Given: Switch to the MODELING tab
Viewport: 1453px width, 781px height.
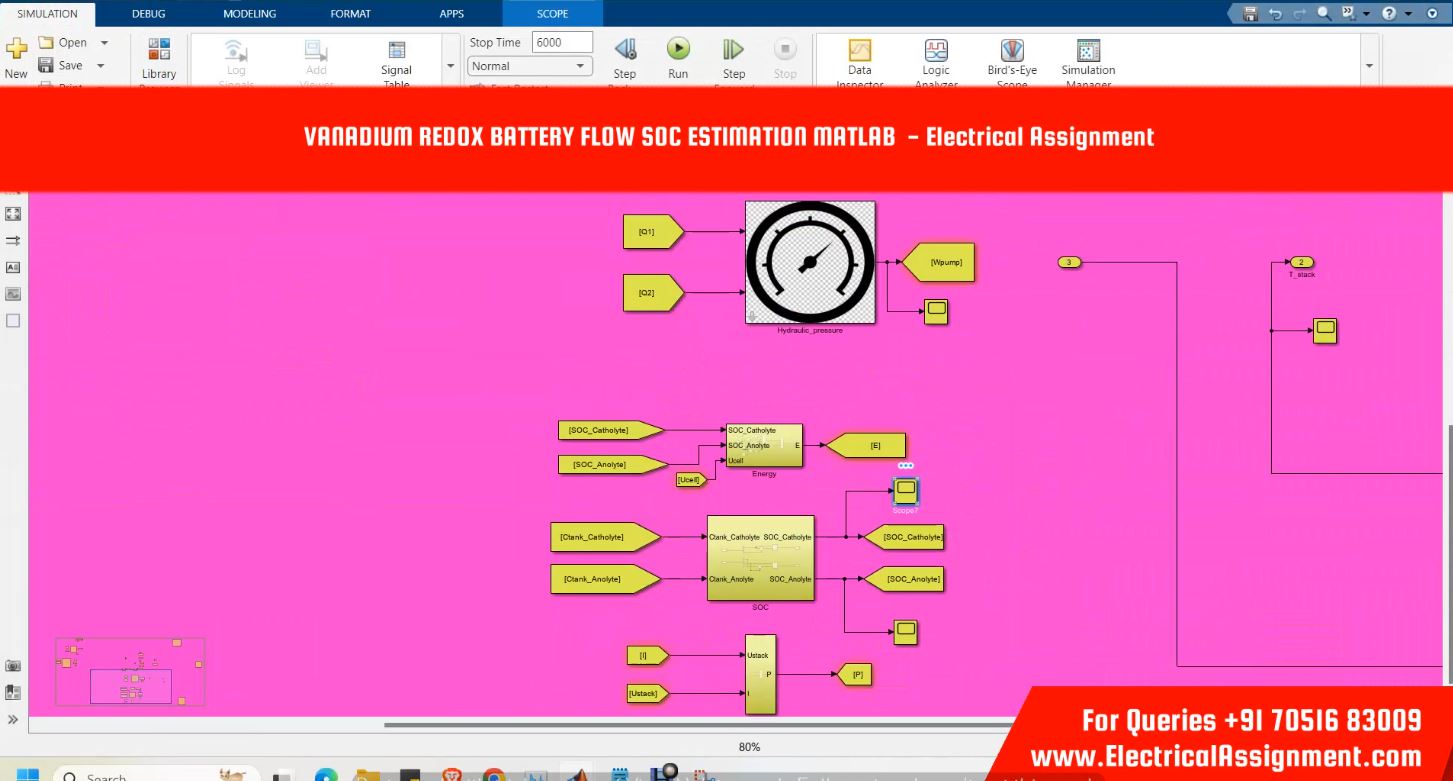Looking at the screenshot, I should point(249,14).
